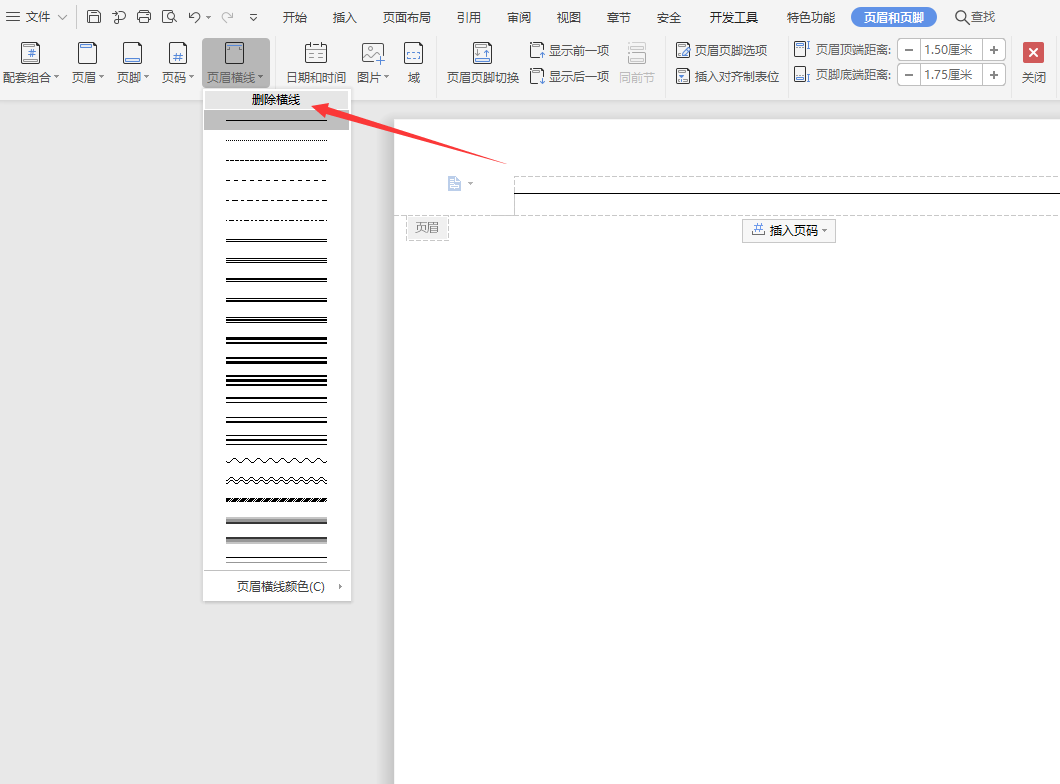Image resolution: width=1060 pixels, height=784 pixels.
Task: Click the undo arrow icon
Action: (195, 17)
